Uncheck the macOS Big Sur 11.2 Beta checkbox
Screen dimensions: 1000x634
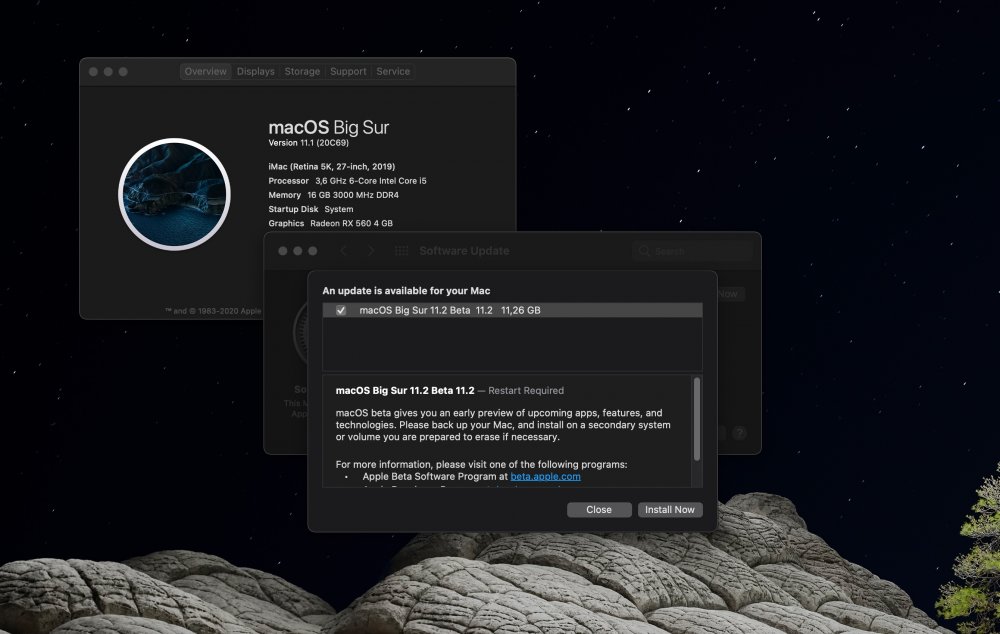click(x=341, y=311)
